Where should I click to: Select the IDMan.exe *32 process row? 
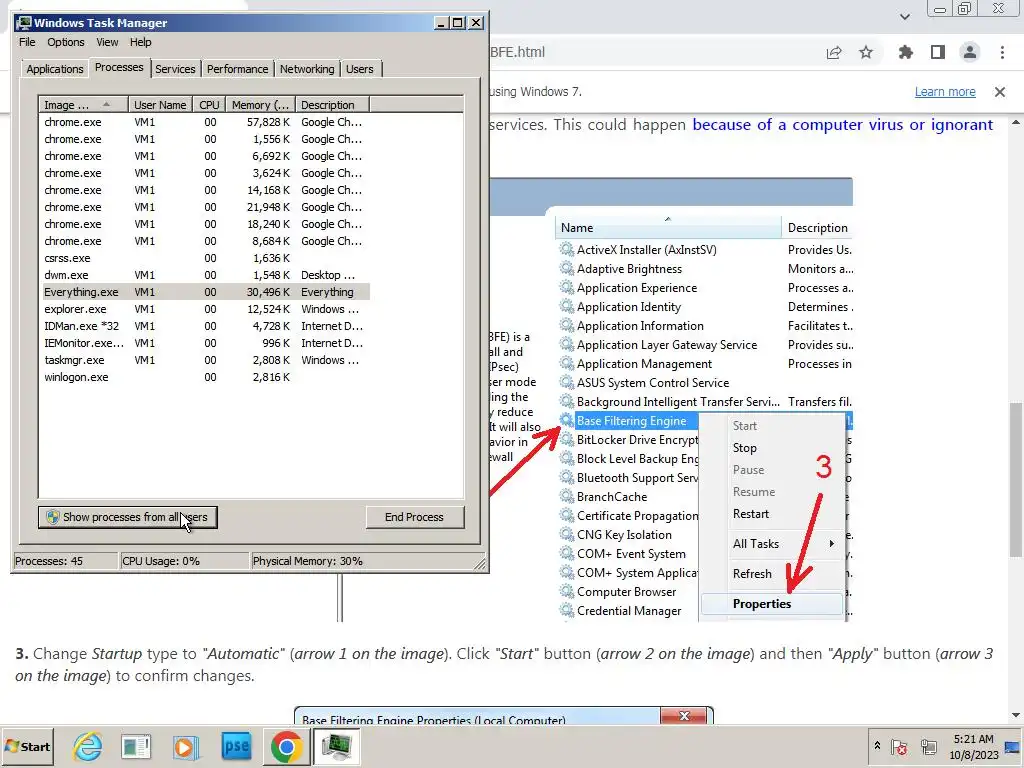pyautogui.click(x=205, y=326)
